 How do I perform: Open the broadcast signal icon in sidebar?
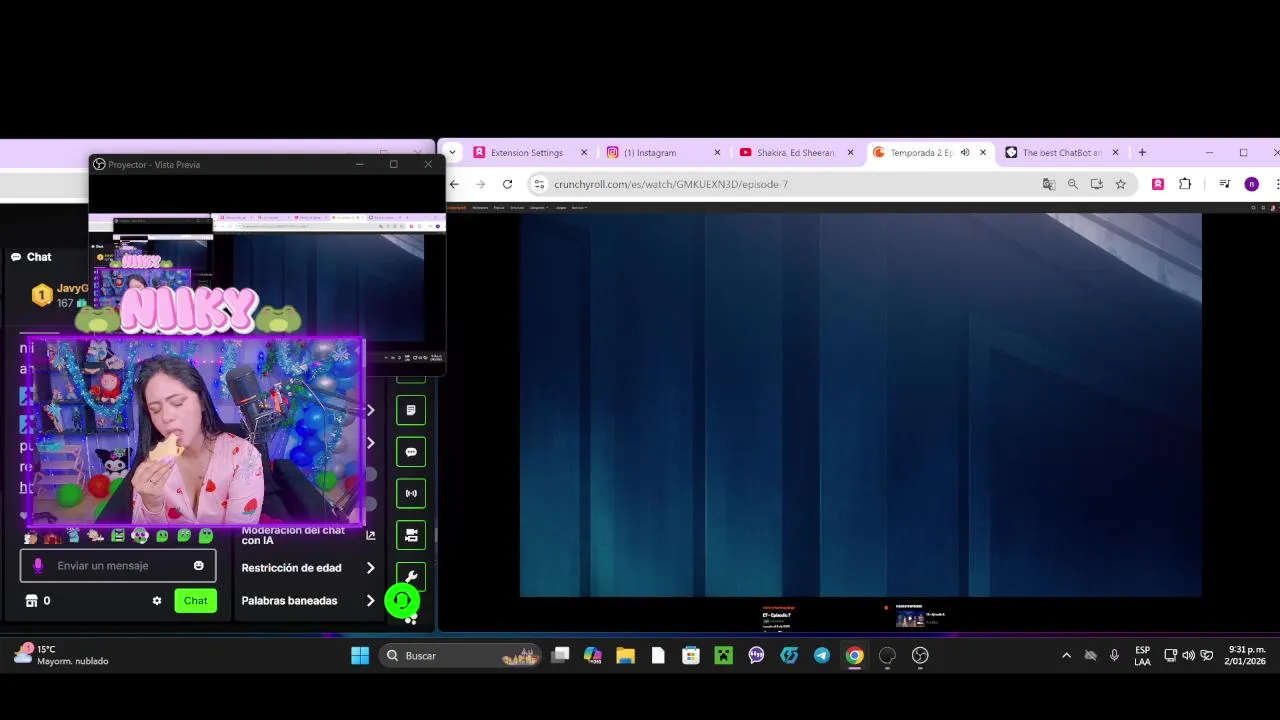click(x=411, y=493)
